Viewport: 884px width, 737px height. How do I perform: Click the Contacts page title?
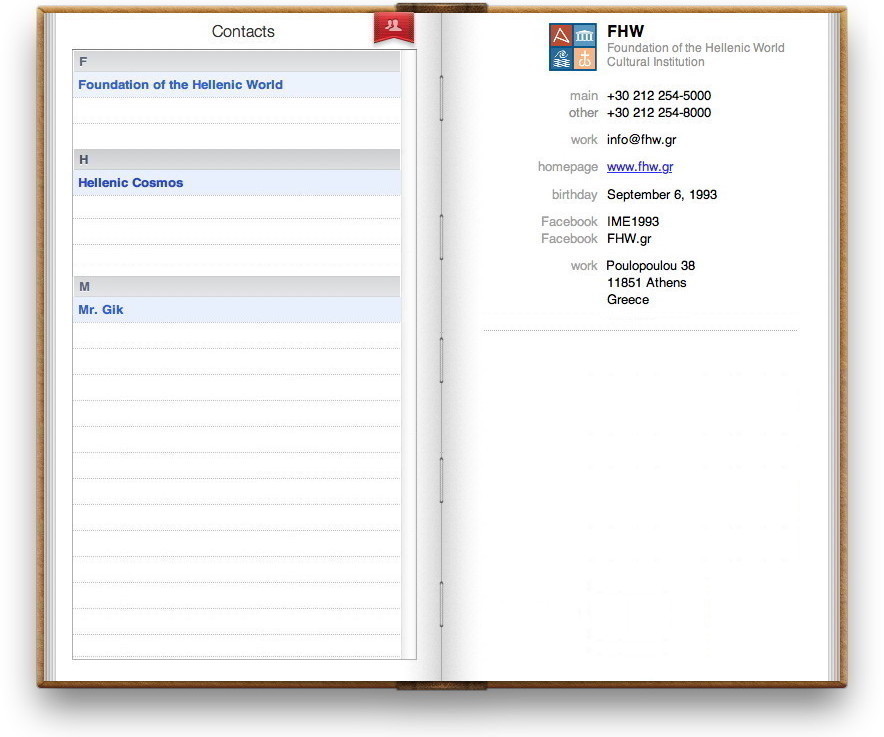(243, 31)
